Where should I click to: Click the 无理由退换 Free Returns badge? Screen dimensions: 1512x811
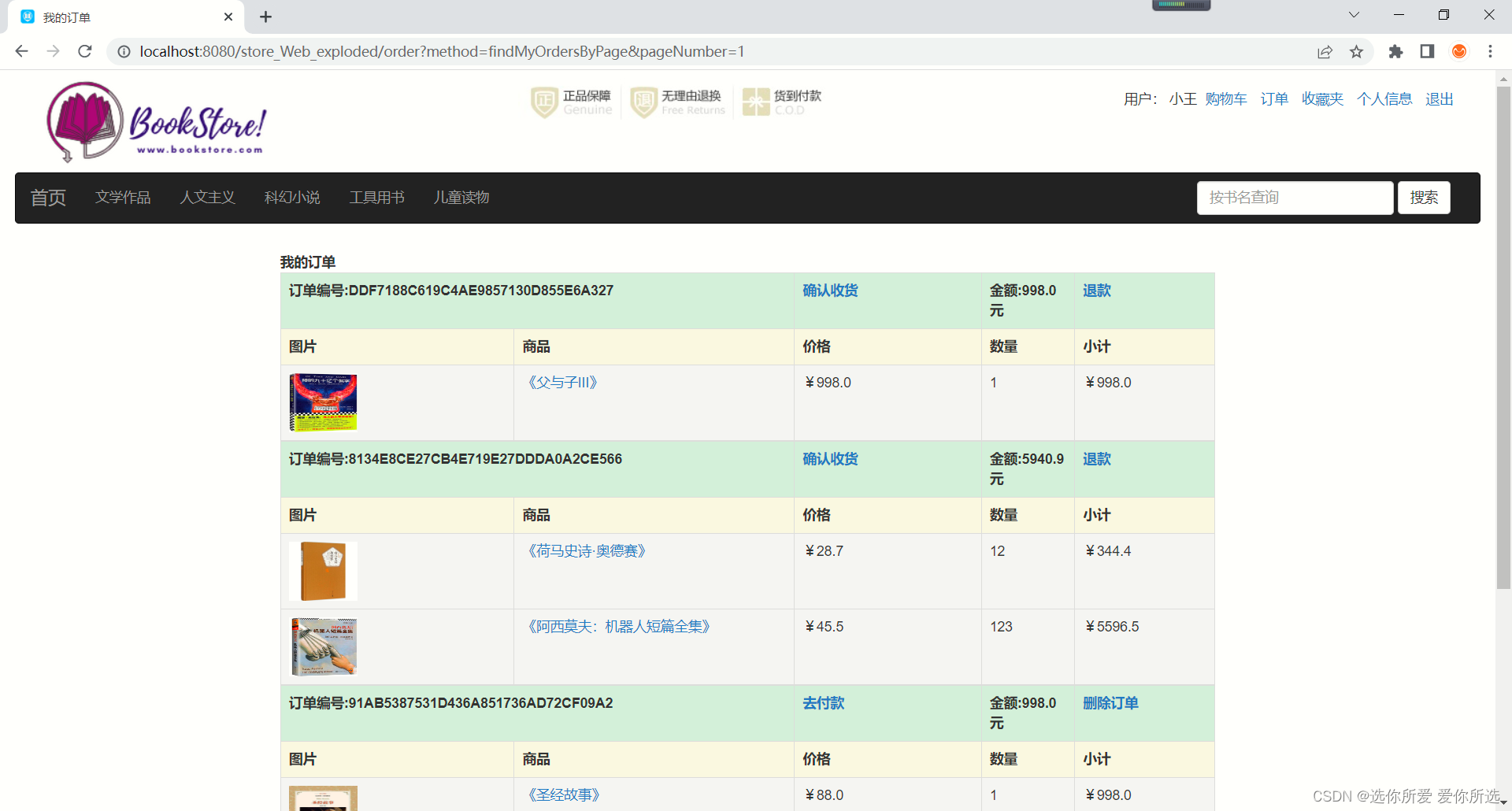(x=678, y=102)
